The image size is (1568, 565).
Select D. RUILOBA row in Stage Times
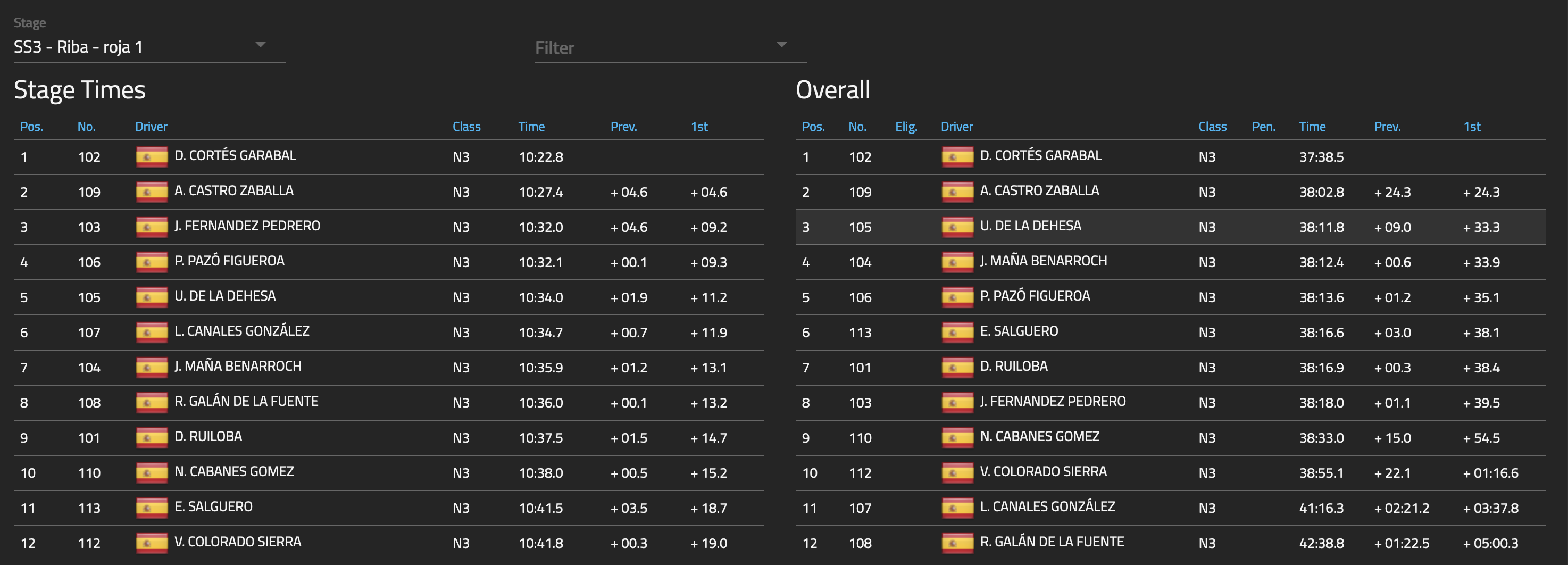pyautogui.click(x=388, y=438)
